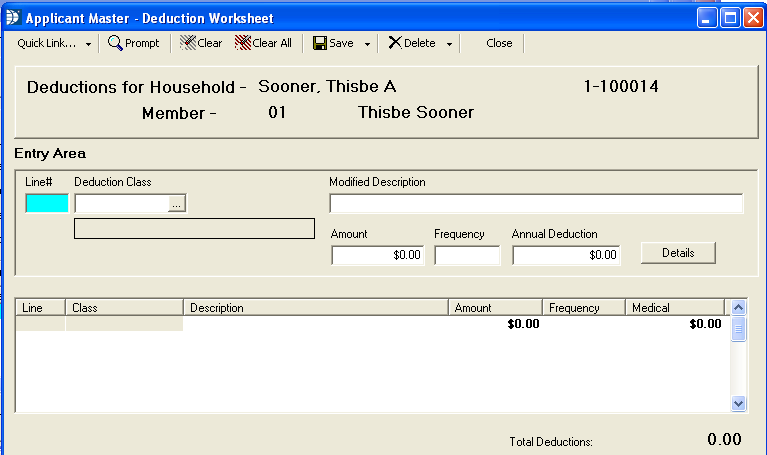Open the Deduction Class lookup ellipsis button
The height and width of the screenshot is (455, 767).
point(177,204)
